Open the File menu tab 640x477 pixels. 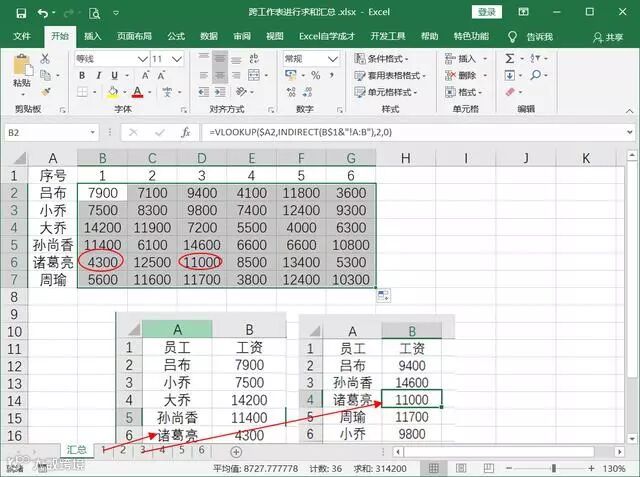pos(22,36)
